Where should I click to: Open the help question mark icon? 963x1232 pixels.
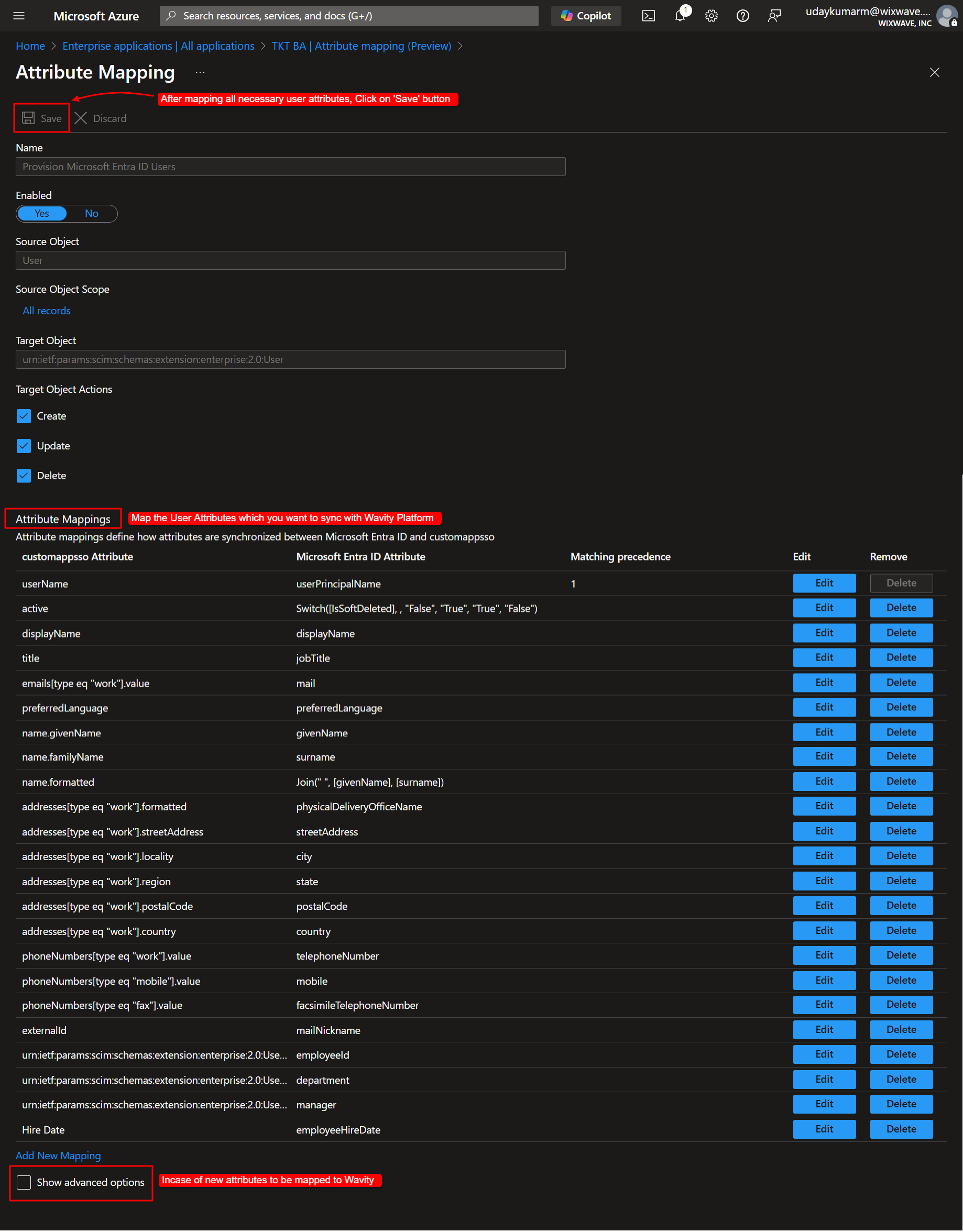tap(743, 16)
